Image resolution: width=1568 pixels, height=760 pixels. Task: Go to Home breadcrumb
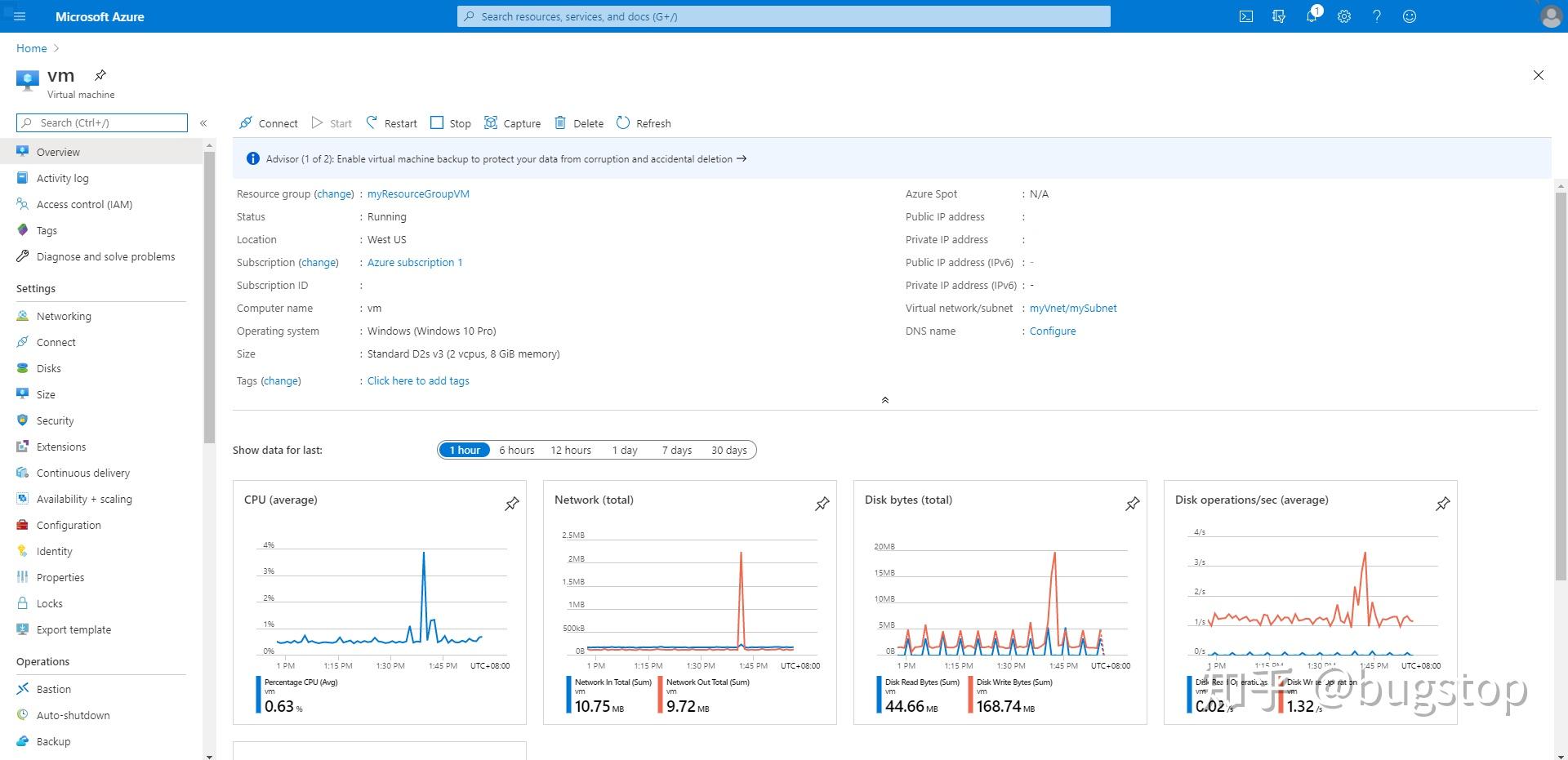[x=32, y=48]
